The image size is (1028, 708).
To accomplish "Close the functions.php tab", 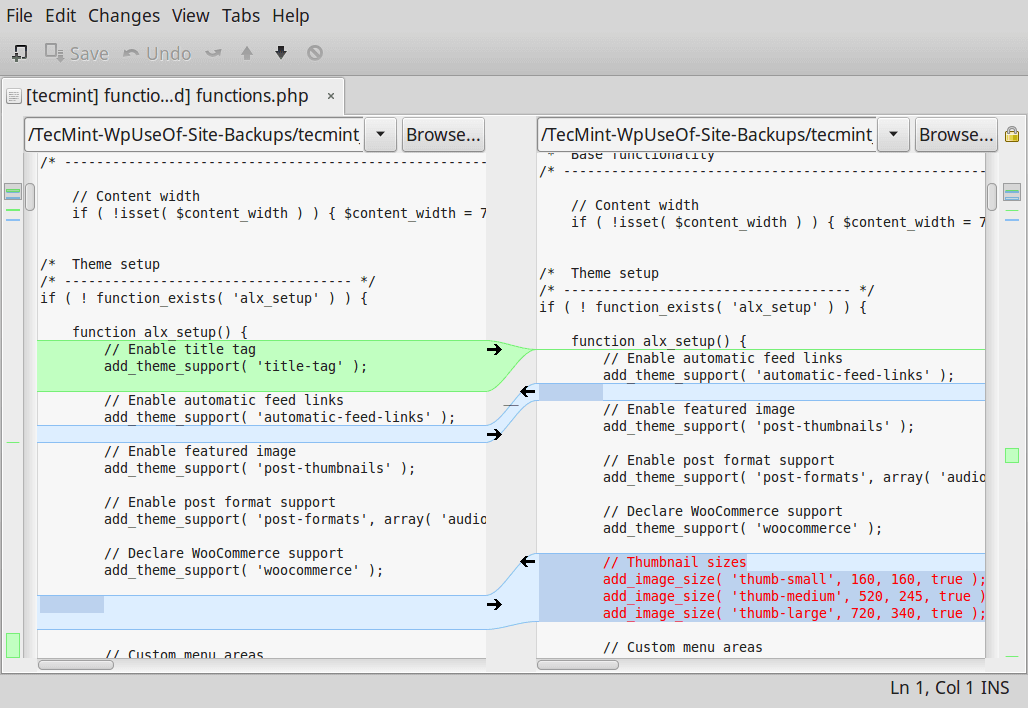I will pyautogui.click(x=331, y=96).
